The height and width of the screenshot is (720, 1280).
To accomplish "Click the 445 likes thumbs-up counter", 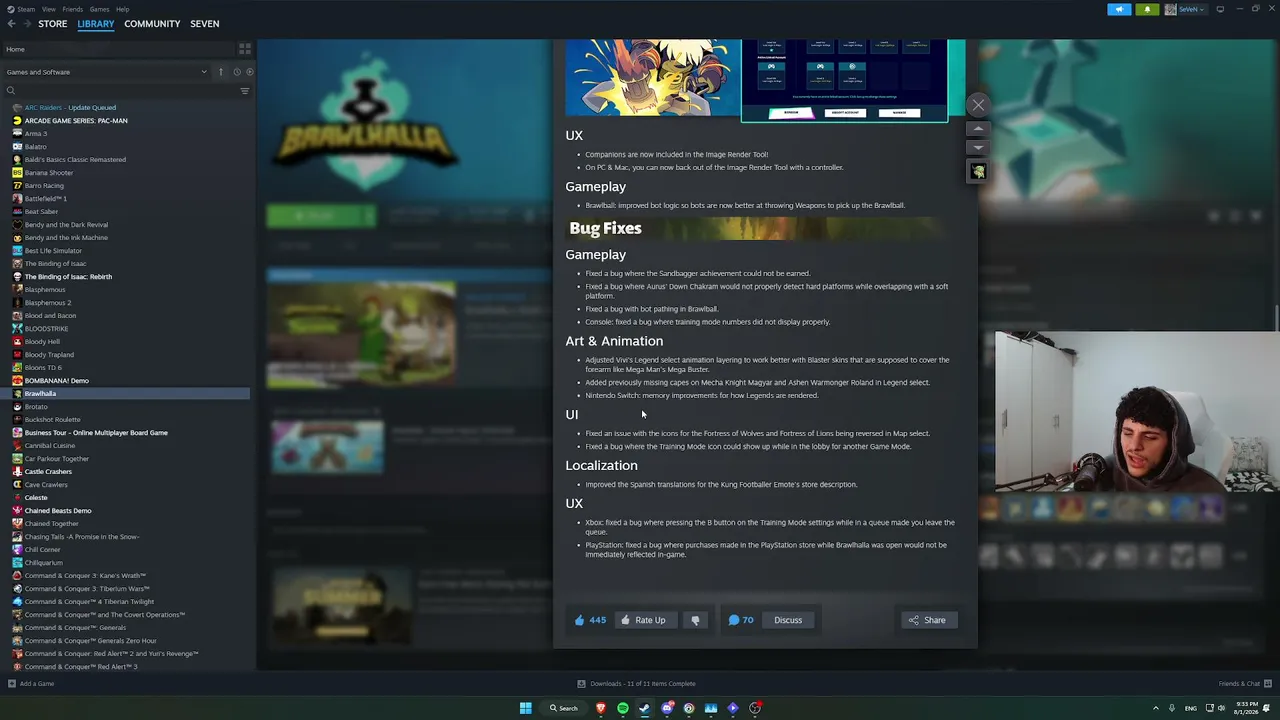I will (x=590, y=620).
